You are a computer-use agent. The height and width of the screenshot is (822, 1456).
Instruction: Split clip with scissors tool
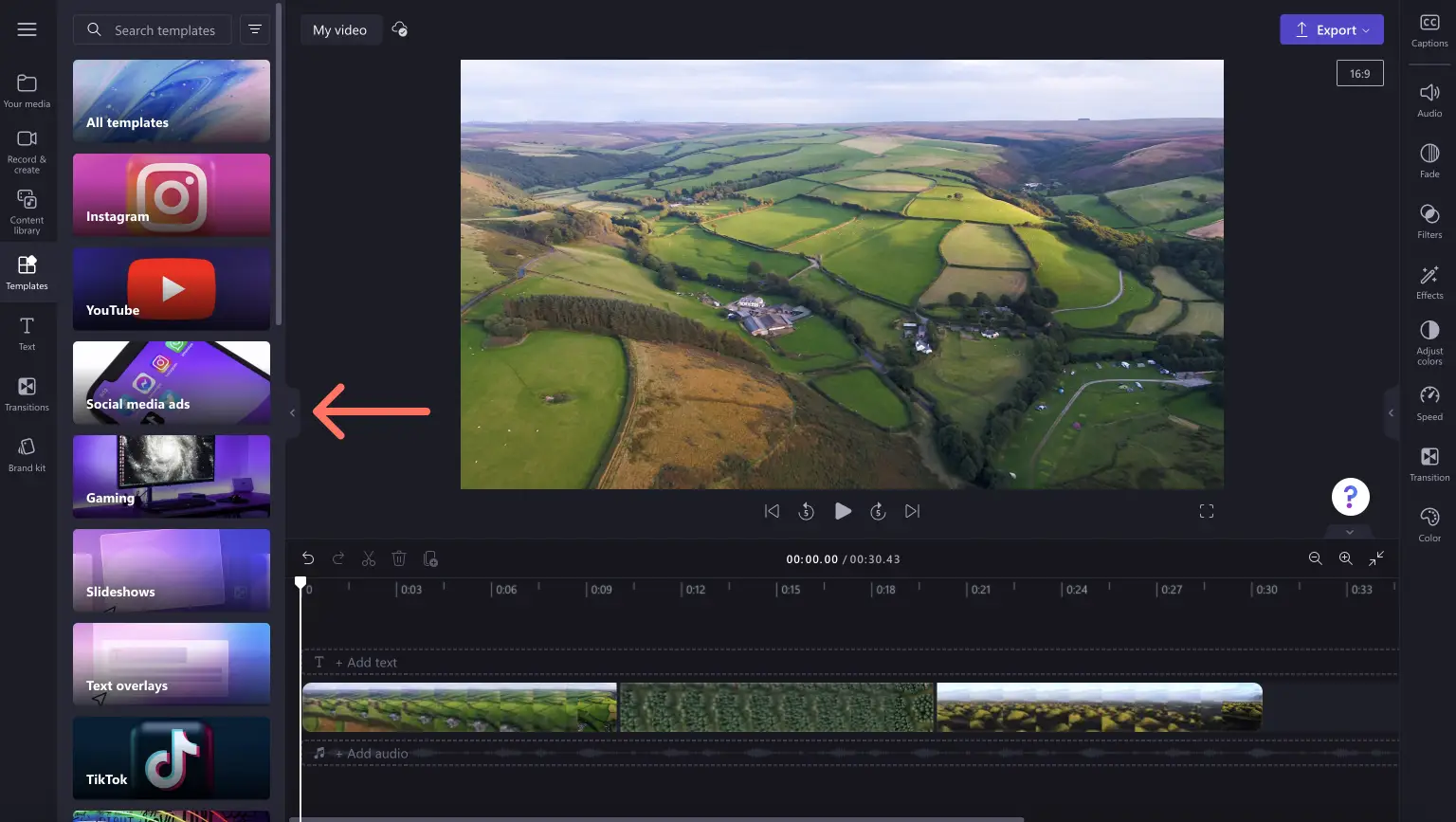tap(369, 558)
